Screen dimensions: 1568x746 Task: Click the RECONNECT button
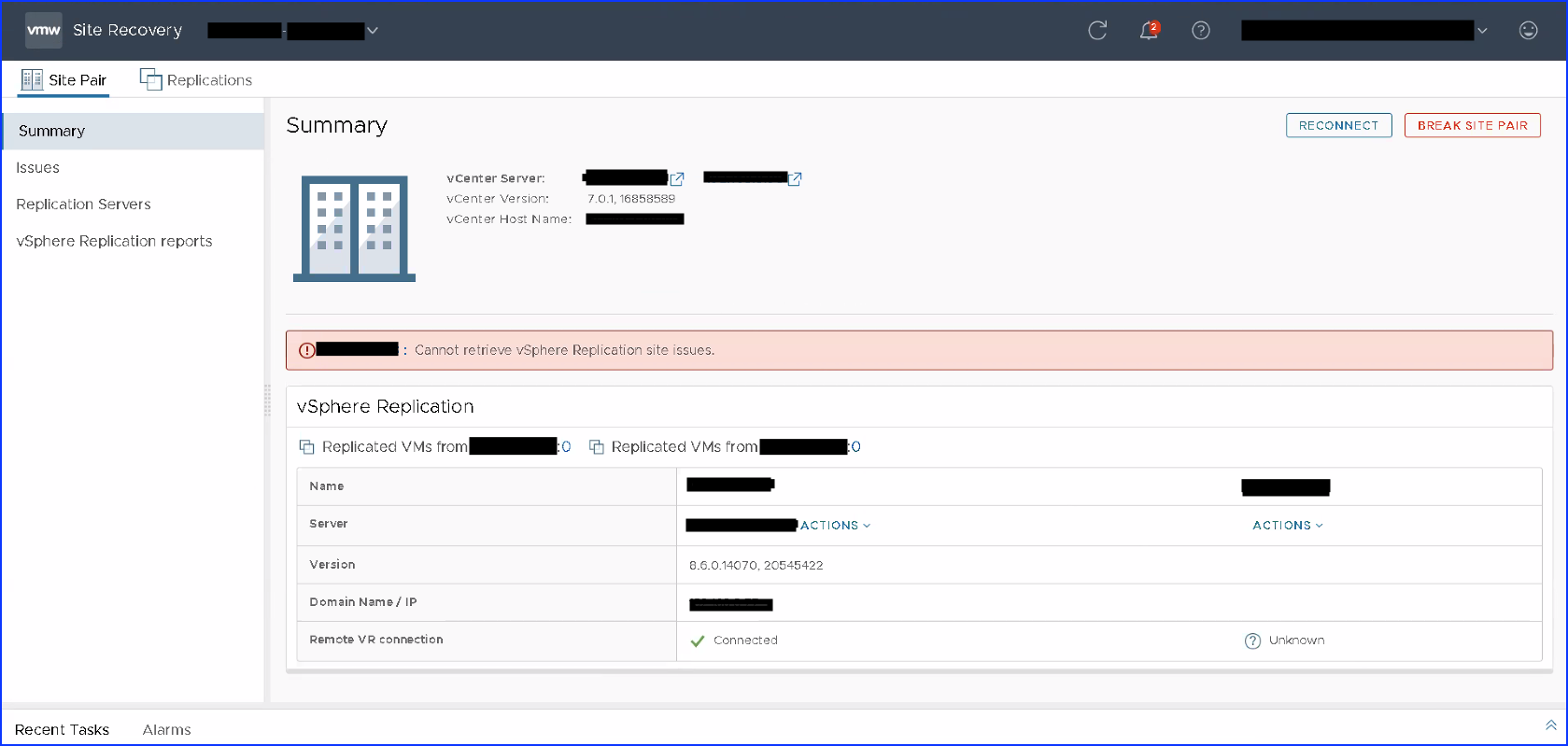coord(1338,125)
